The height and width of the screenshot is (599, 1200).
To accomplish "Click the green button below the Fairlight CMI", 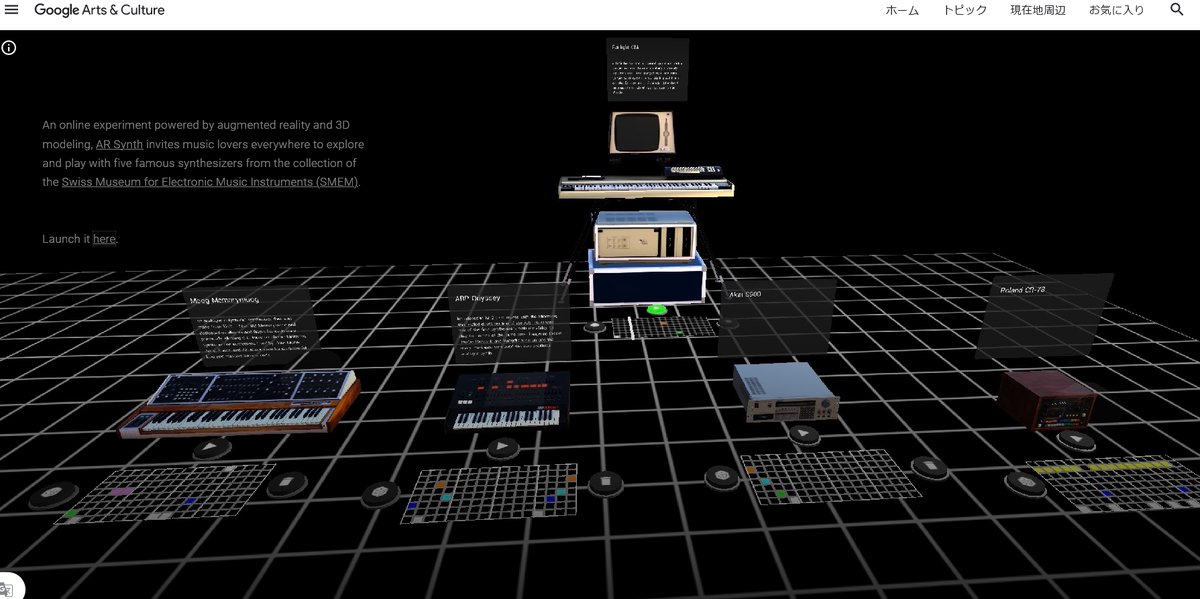I will pyautogui.click(x=657, y=309).
